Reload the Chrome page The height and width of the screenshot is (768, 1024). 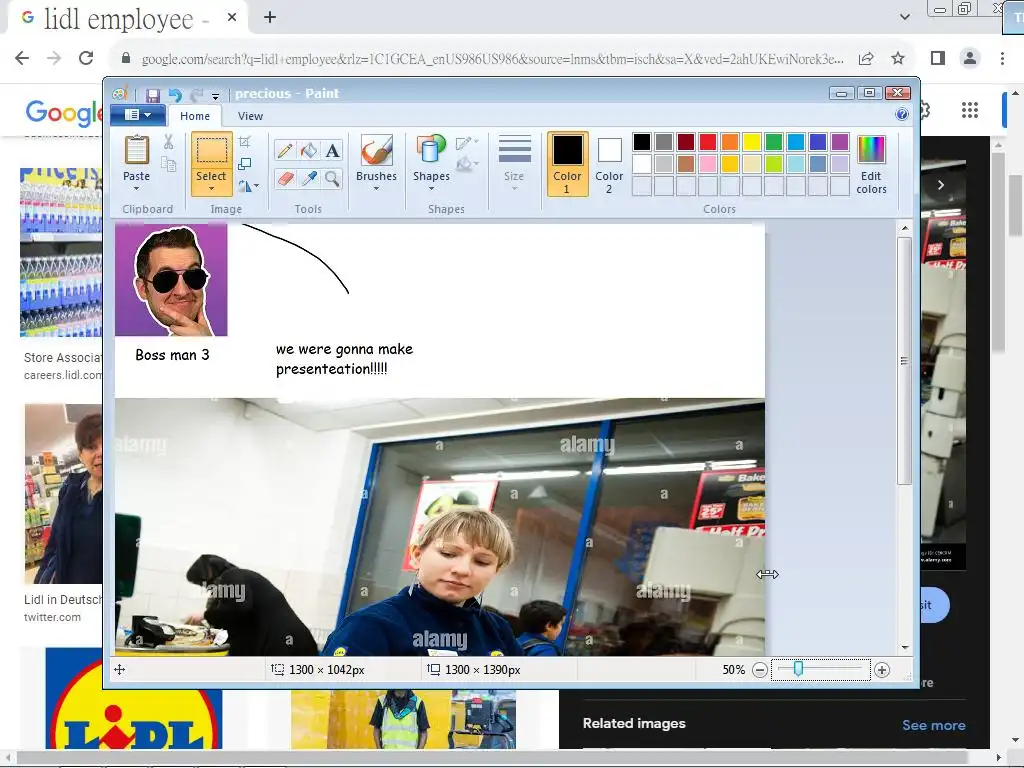[86, 58]
